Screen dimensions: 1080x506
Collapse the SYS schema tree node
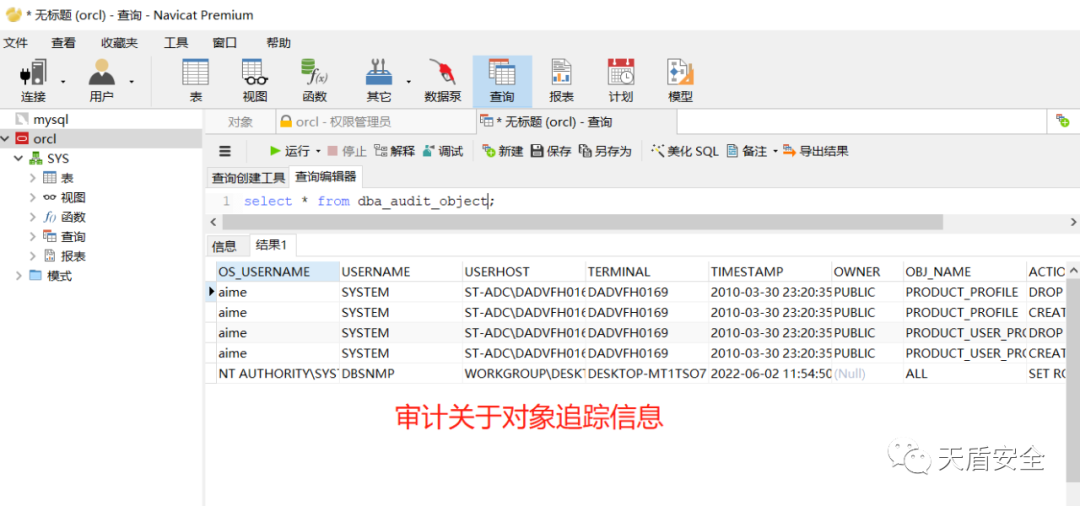tap(18, 158)
